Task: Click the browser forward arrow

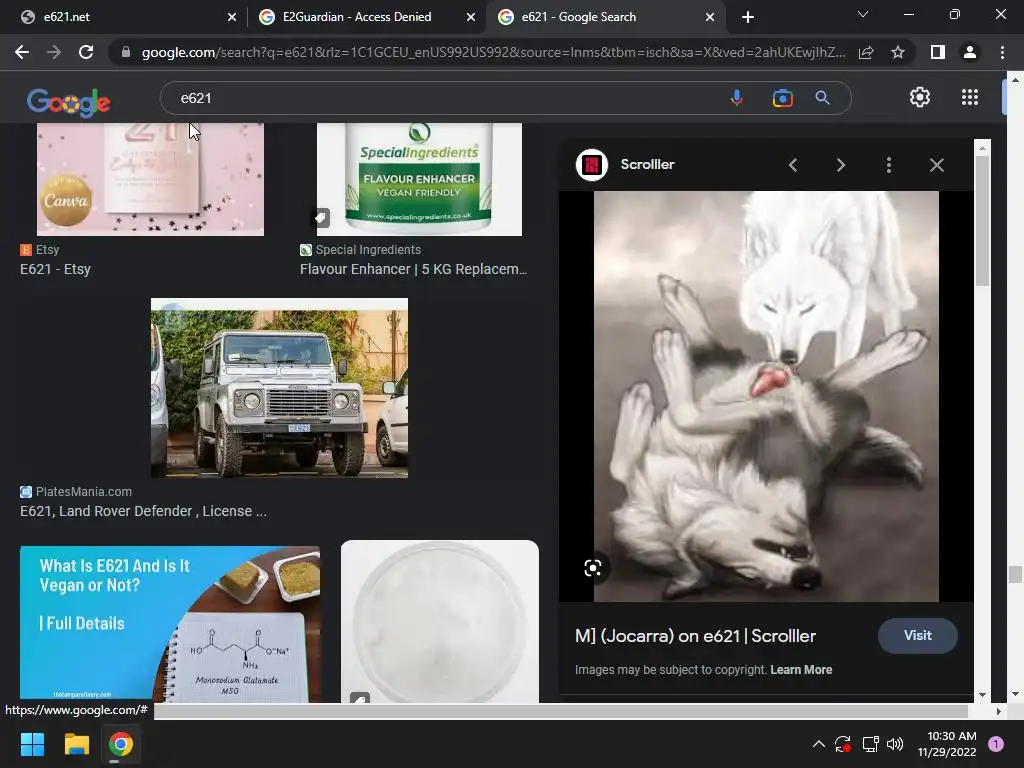Action: coord(54,52)
